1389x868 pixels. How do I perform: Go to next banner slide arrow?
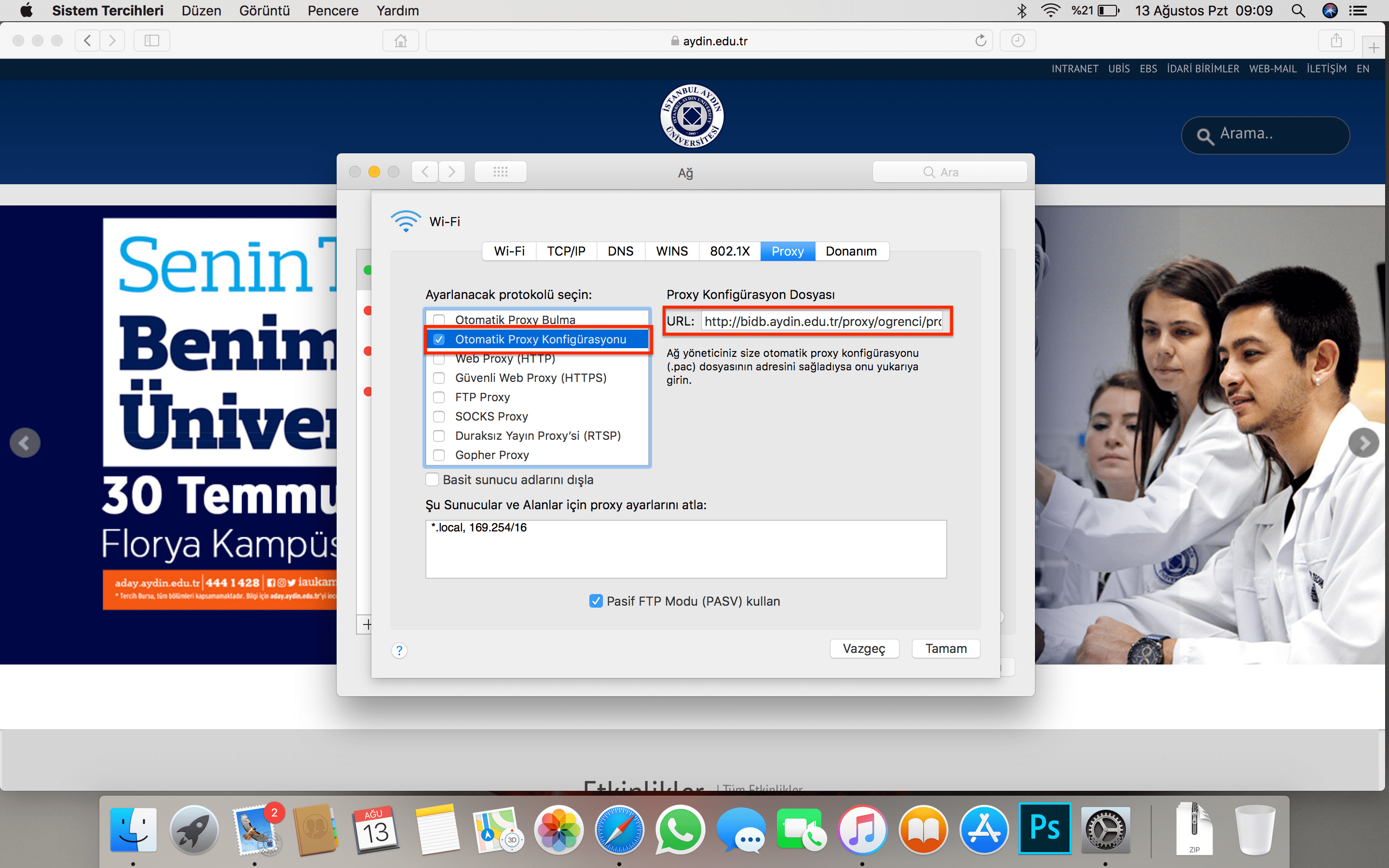(x=1363, y=443)
